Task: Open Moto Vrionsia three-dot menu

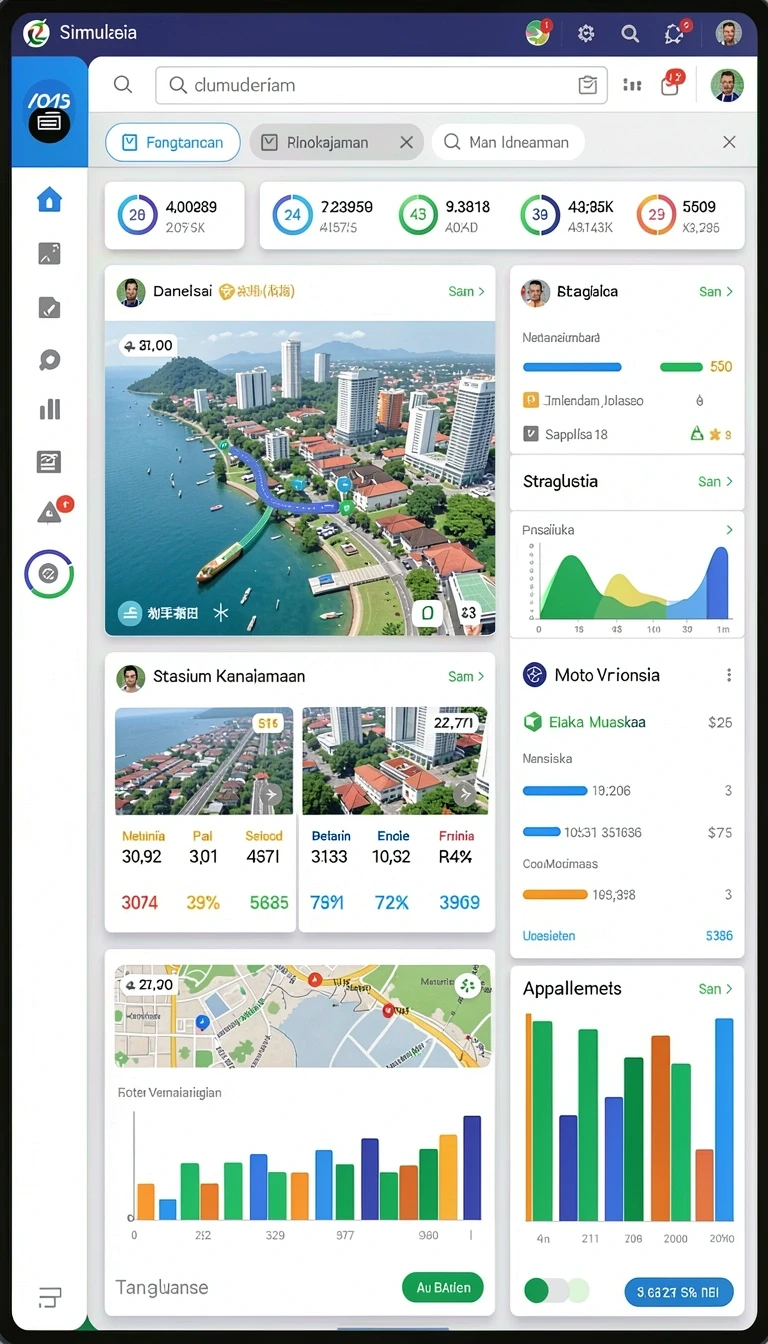Action: pyautogui.click(x=729, y=675)
